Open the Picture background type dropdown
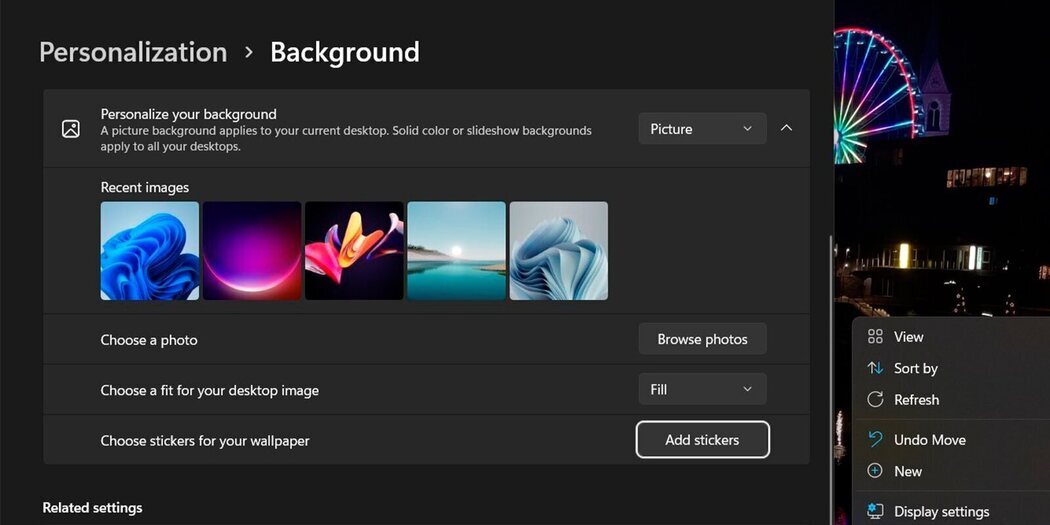The height and width of the screenshot is (525, 1050). [702, 129]
